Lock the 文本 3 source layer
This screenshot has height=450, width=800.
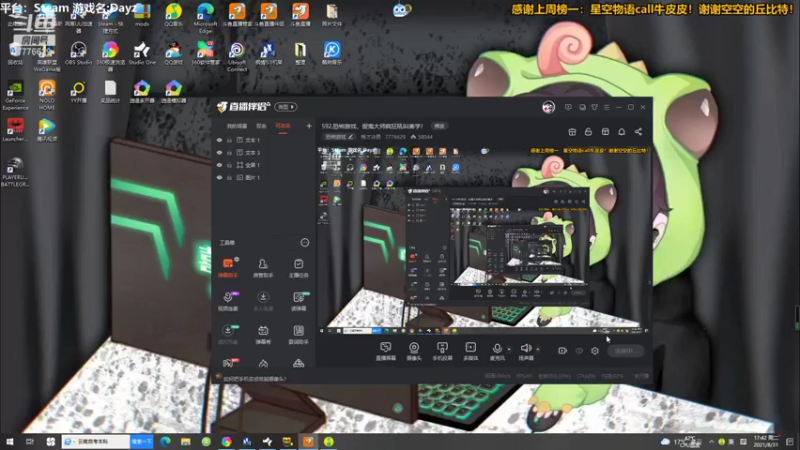coord(229,153)
